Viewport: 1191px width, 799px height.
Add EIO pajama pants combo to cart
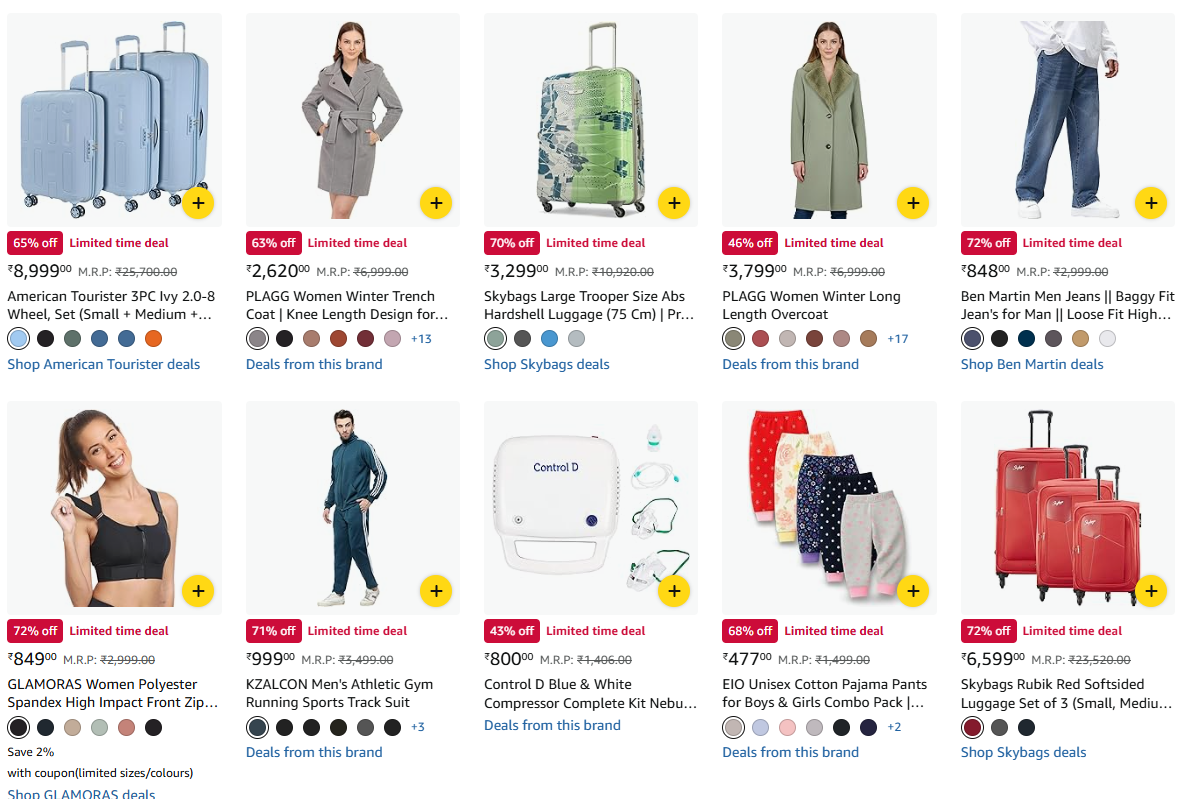point(912,591)
